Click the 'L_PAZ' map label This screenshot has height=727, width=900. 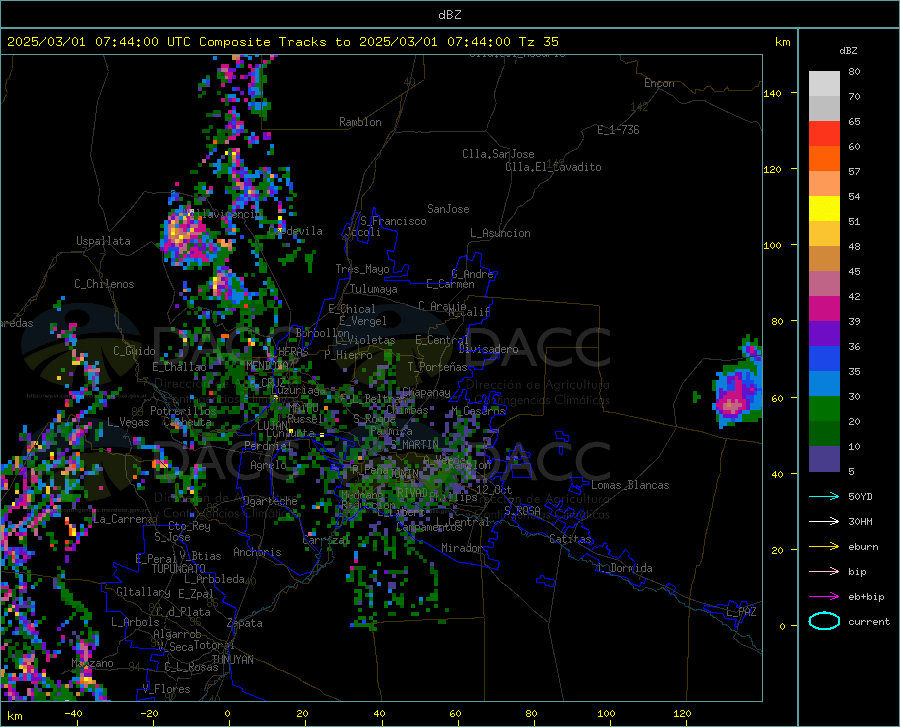[742, 612]
